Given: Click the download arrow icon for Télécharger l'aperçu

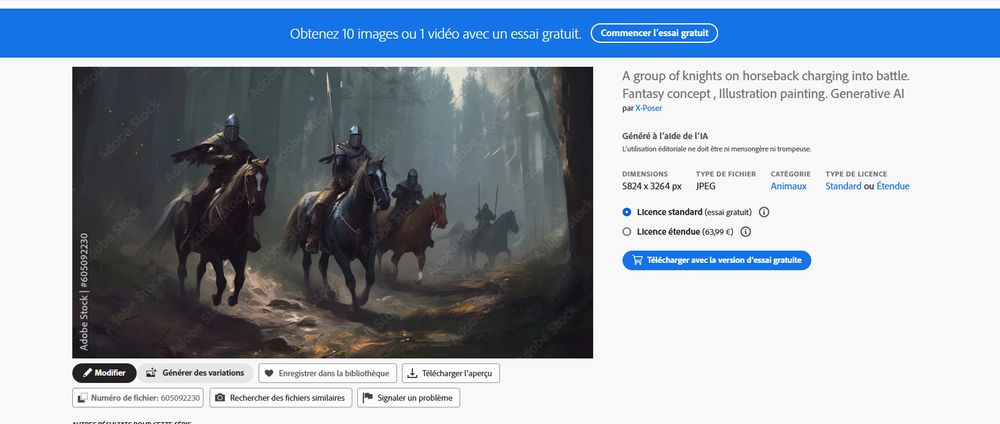Looking at the screenshot, I should (413, 374).
